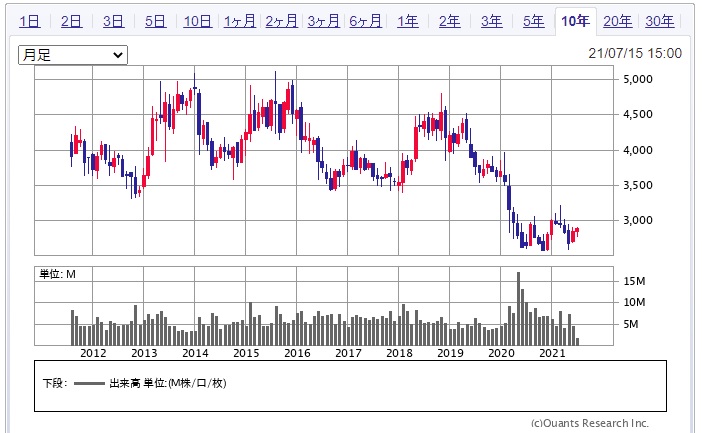Screen dimensions: 702x433
Task: Switch chart range to 1日
Action: coord(30,21)
